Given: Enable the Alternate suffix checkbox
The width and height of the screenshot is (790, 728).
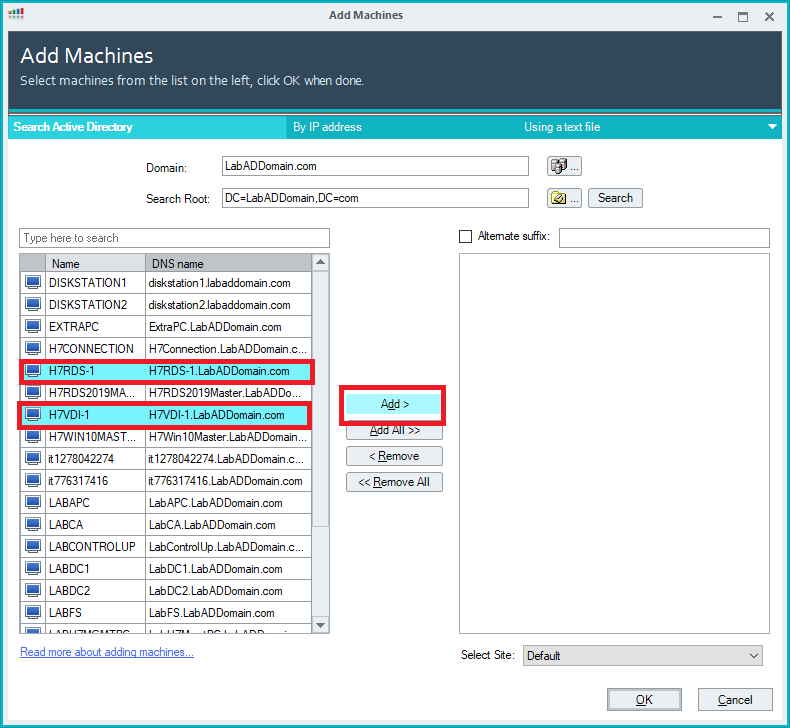Looking at the screenshot, I should click(x=465, y=237).
